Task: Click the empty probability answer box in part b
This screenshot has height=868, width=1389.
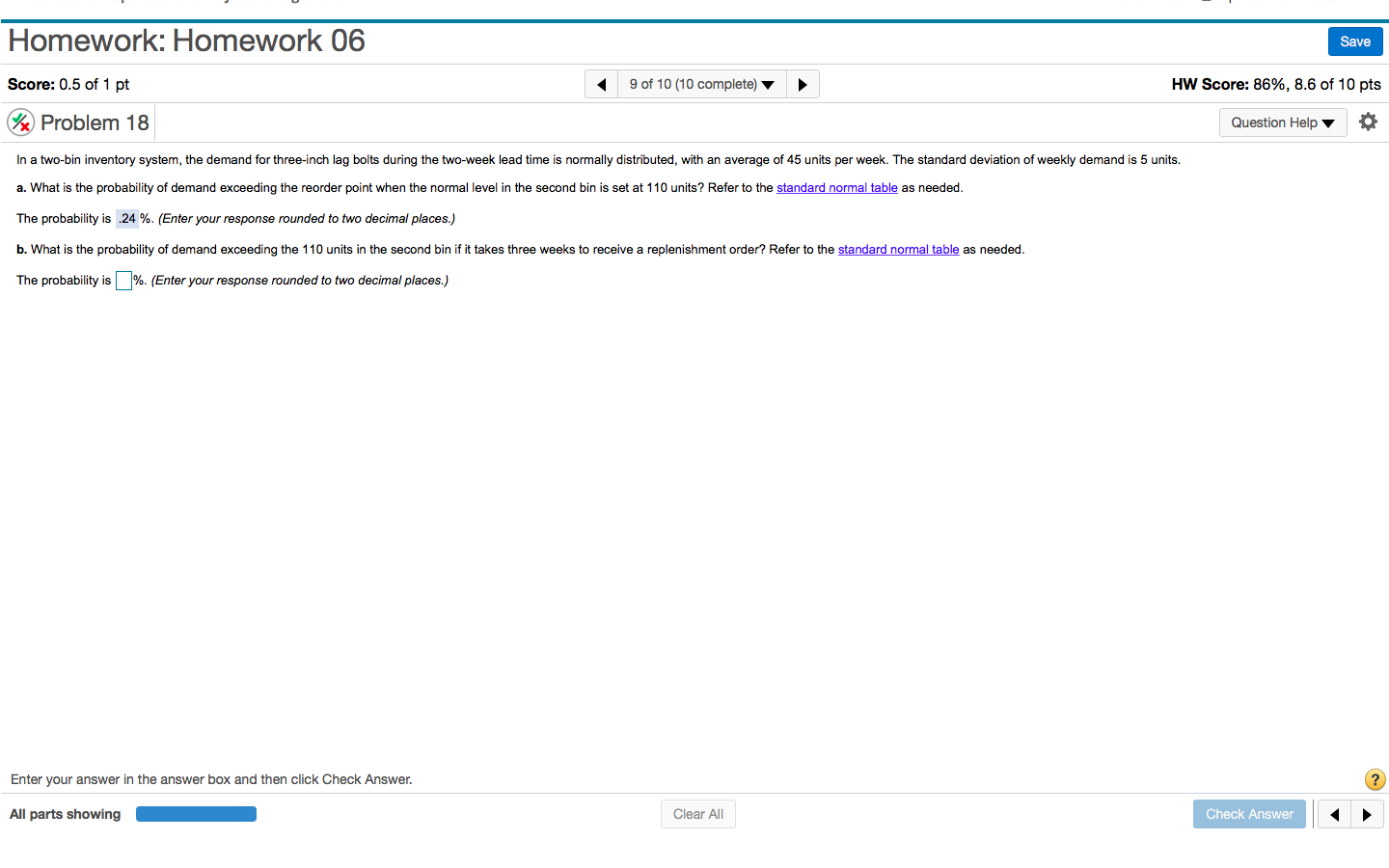Action: (123, 280)
